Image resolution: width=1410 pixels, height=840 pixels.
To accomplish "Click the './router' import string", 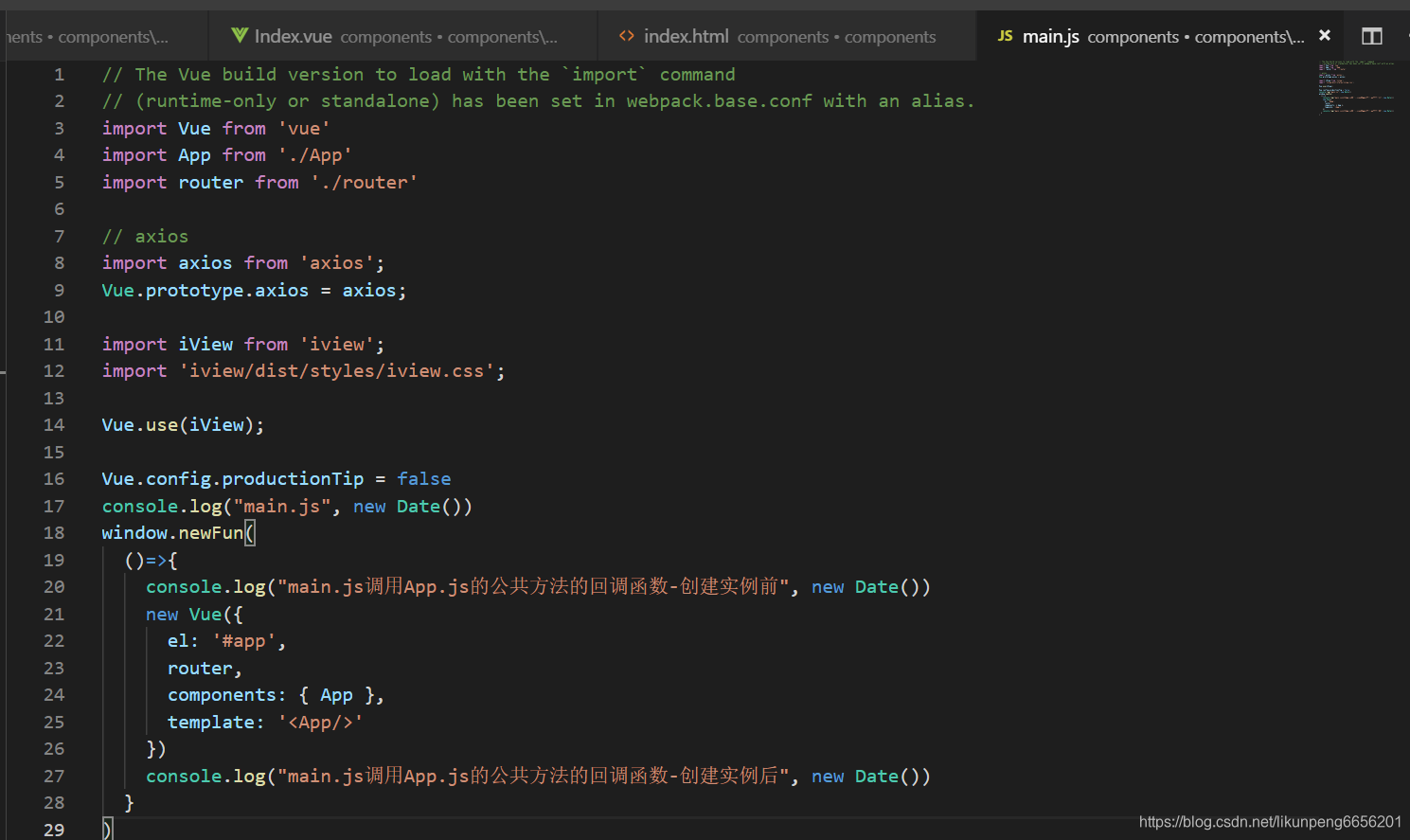I will (364, 182).
